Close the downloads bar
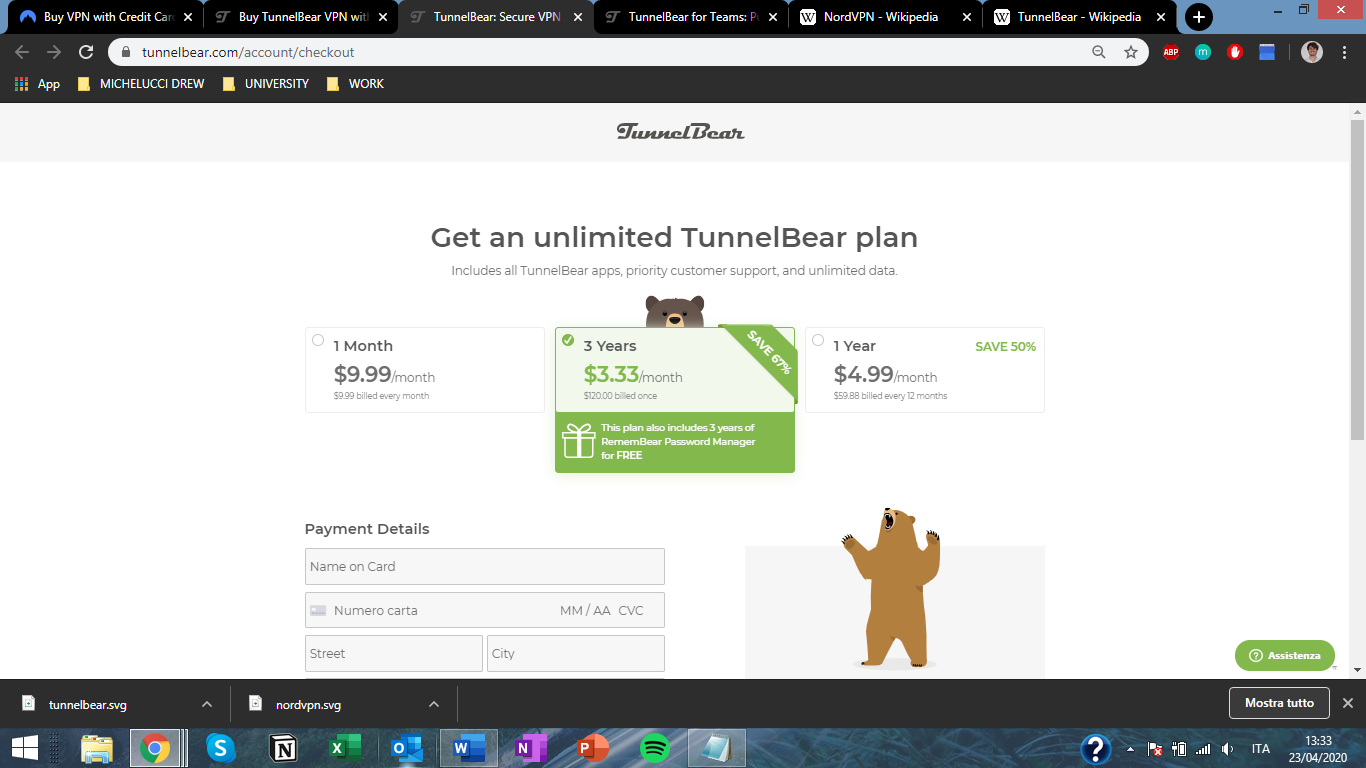 1348,703
